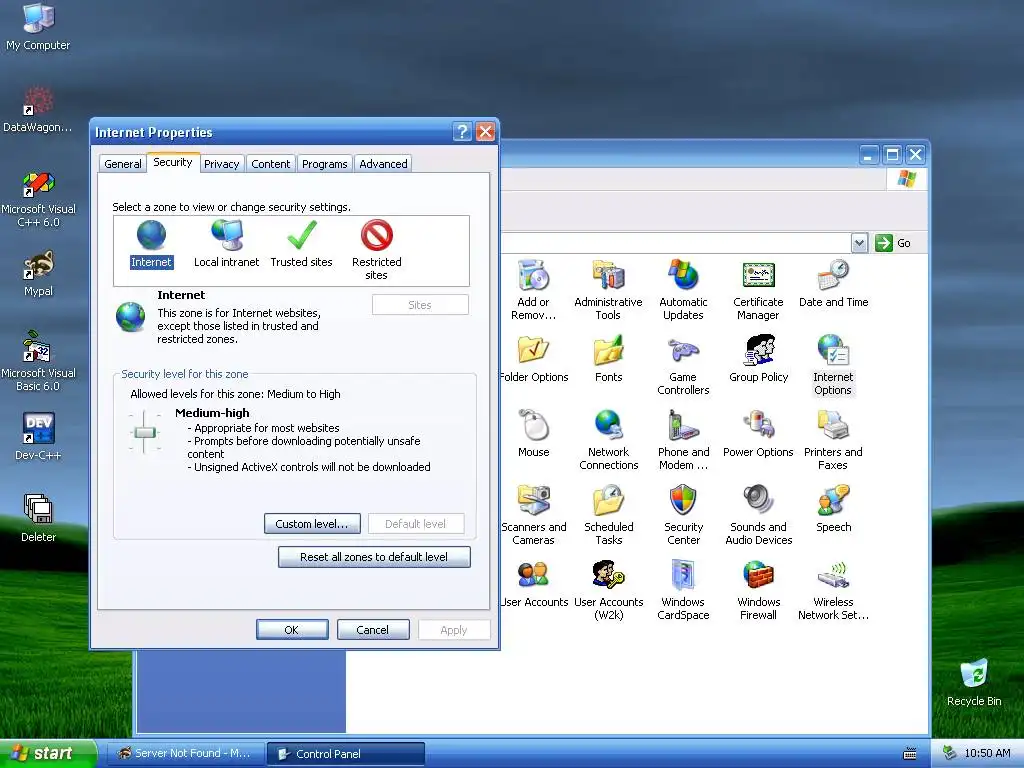Open Date and Time in Control Panel
Viewport: 1024px width, 768px height.
click(x=833, y=283)
